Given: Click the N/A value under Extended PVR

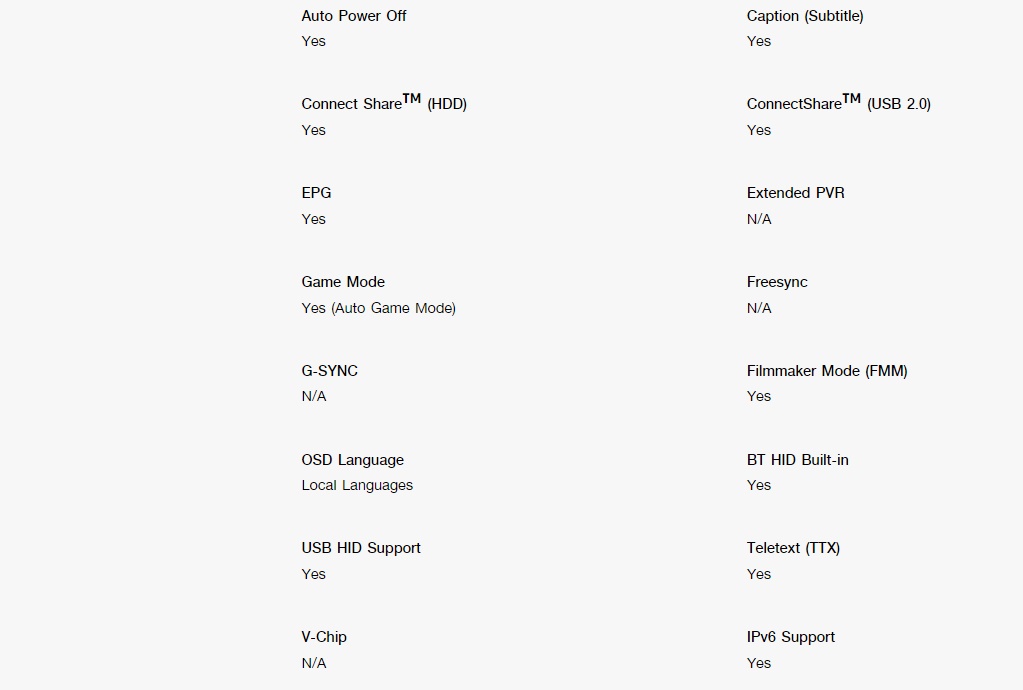Looking at the screenshot, I should coord(759,219).
